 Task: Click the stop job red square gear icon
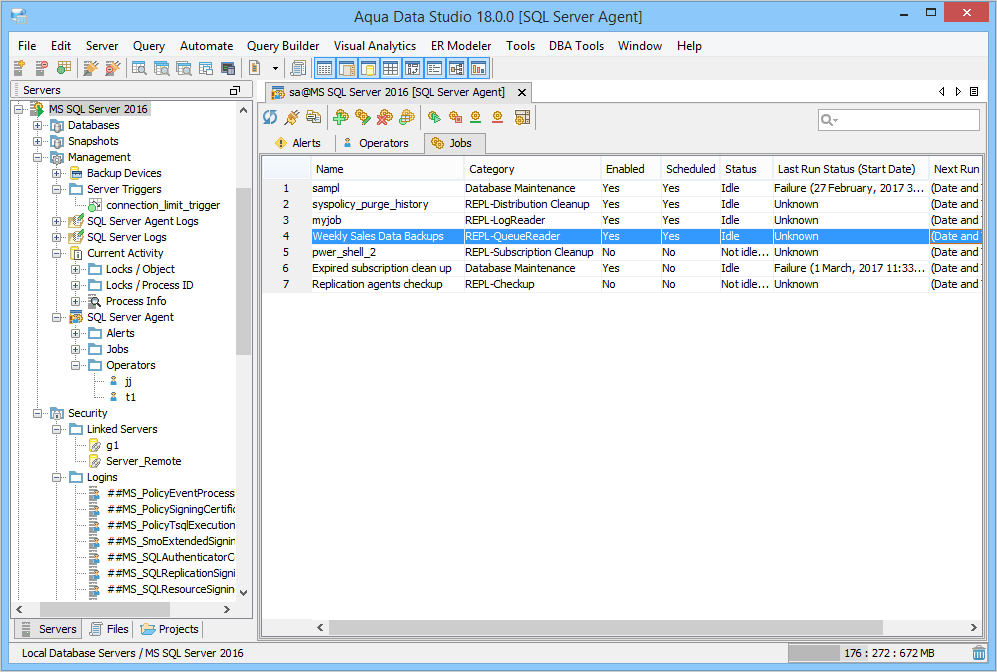[x=455, y=117]
